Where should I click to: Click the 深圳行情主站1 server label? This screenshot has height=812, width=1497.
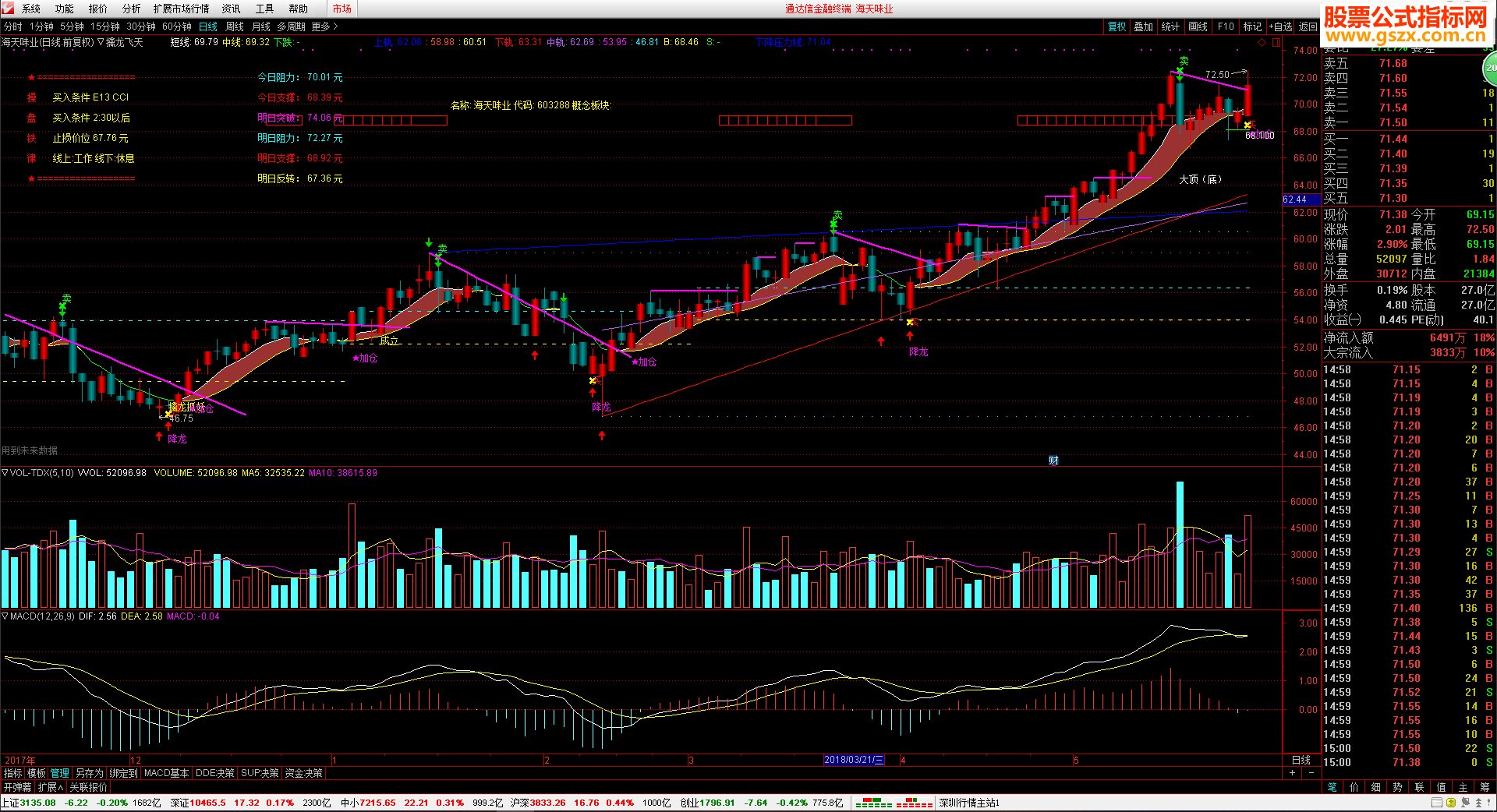(x=969, y=803)
